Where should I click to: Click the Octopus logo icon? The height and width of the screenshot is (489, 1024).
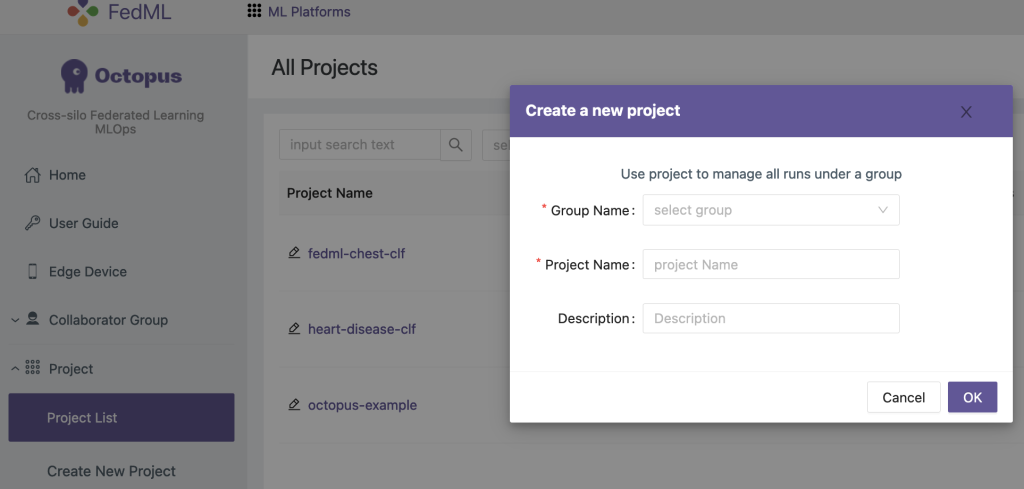(74, 76)
